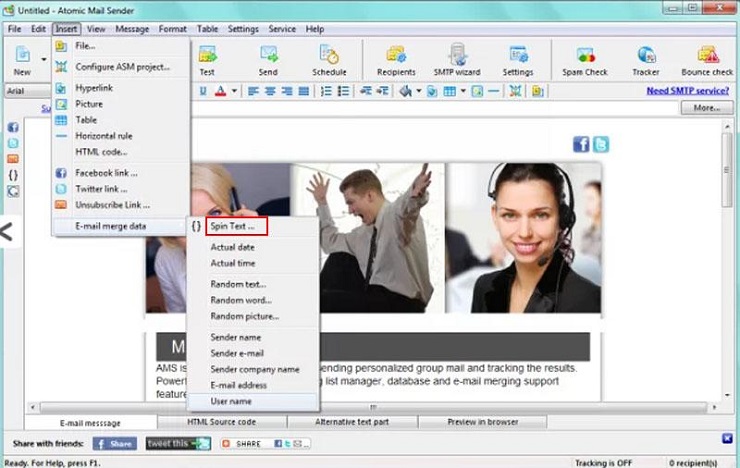Toggle underline formatting

(x=203, y=91)
